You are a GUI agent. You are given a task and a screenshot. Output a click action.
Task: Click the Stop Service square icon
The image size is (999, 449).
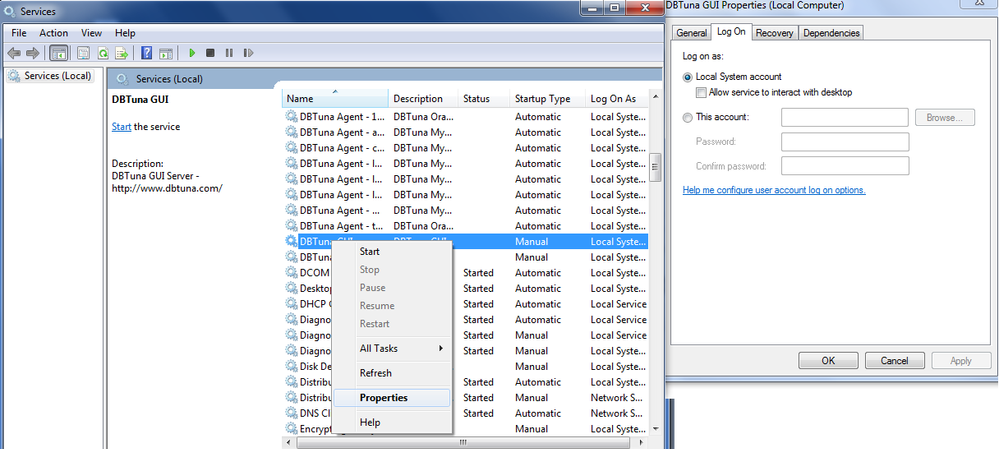tap(210, 53)
